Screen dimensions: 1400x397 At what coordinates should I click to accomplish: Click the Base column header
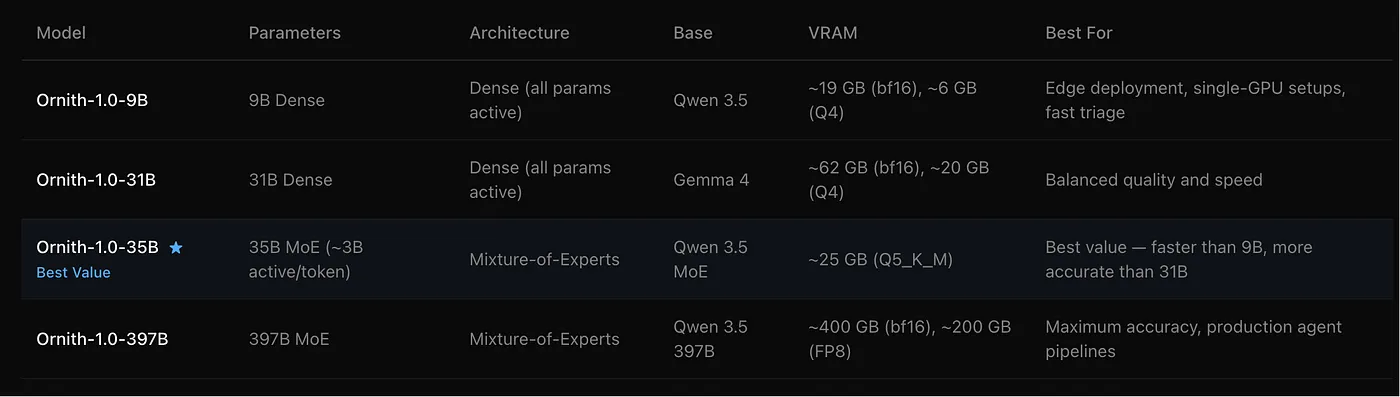click(x=693, y=33)
